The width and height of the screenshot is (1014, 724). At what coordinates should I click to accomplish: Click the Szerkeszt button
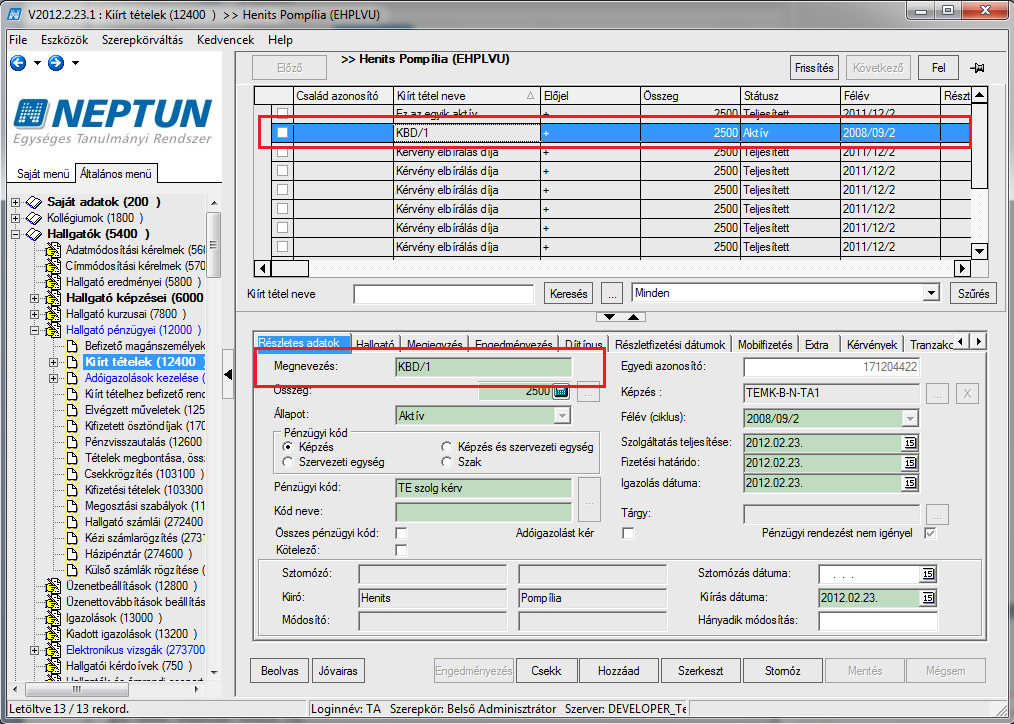tap(700, 671)
